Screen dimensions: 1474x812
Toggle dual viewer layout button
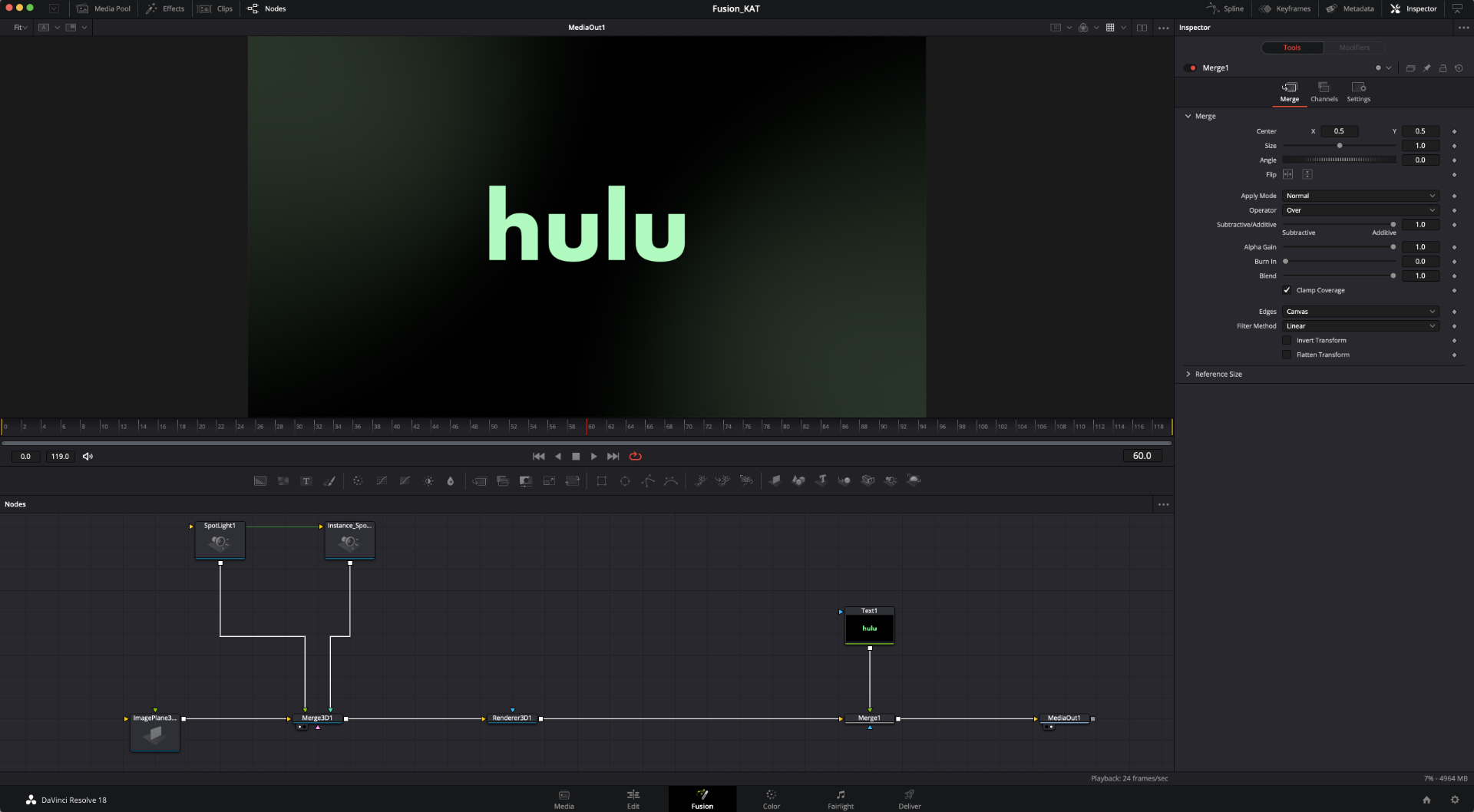pyautogui.click(x=1142, y=28)
